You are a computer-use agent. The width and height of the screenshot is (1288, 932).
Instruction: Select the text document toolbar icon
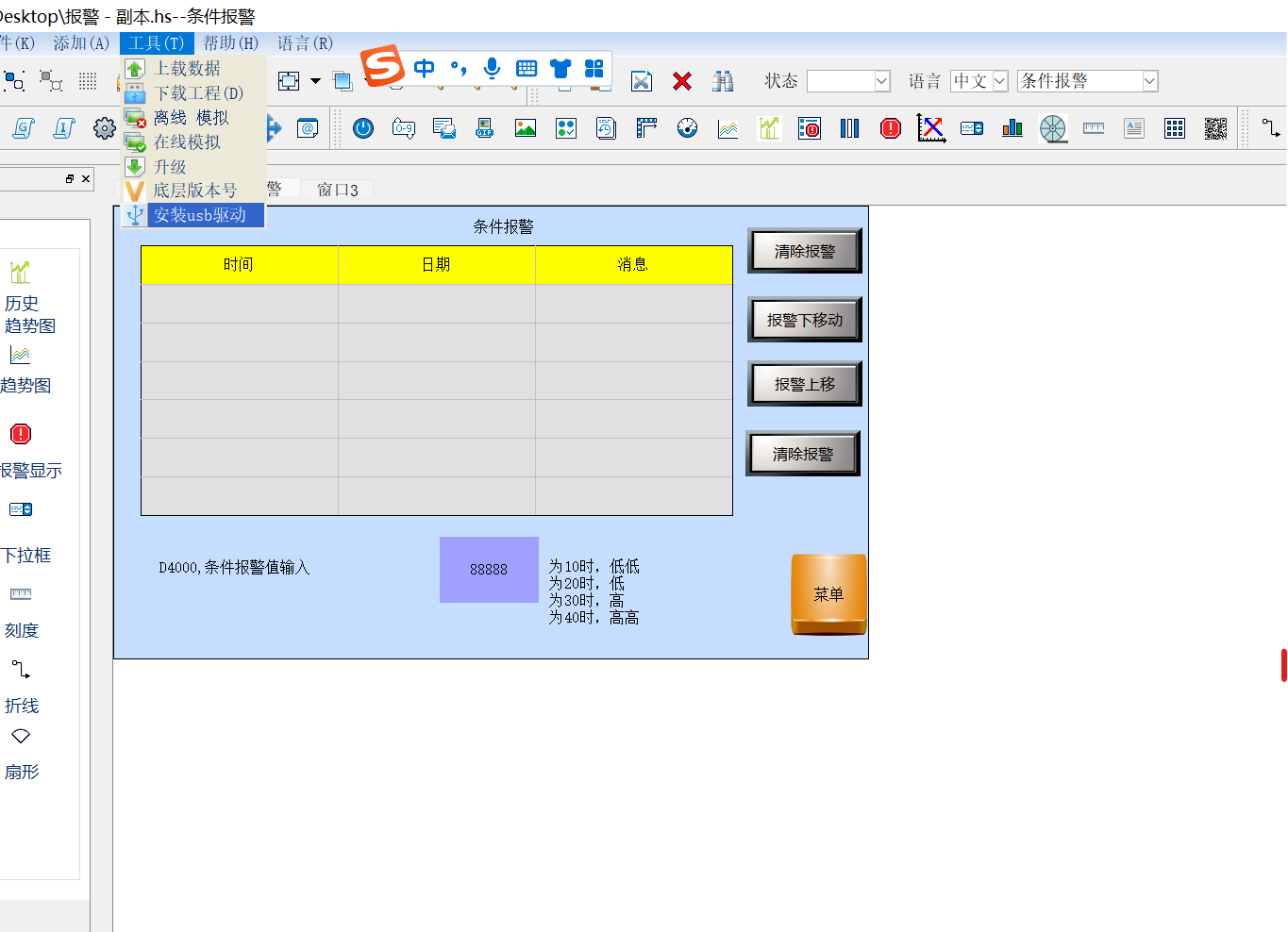click(1134, 128)
